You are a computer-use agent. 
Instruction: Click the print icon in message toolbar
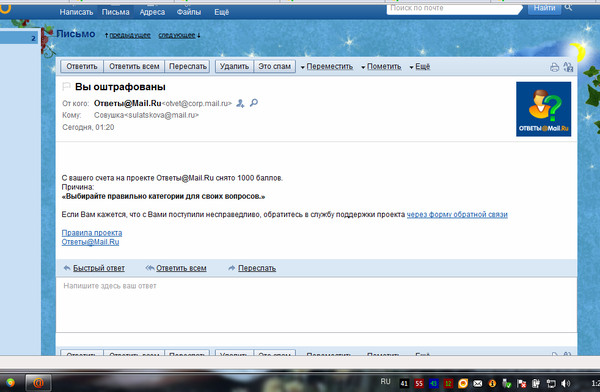pyautogui.click(x=554, y=67)
